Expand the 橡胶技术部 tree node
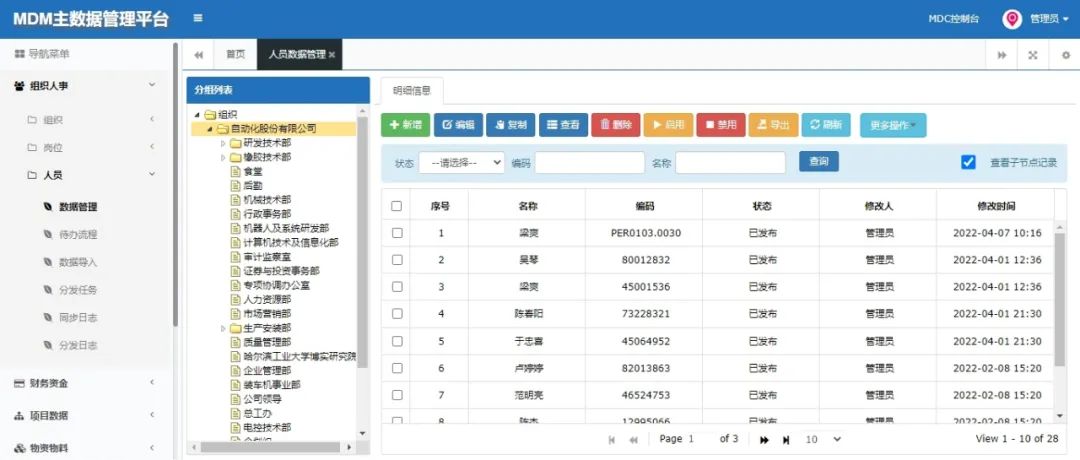 [x=222, y=158]
